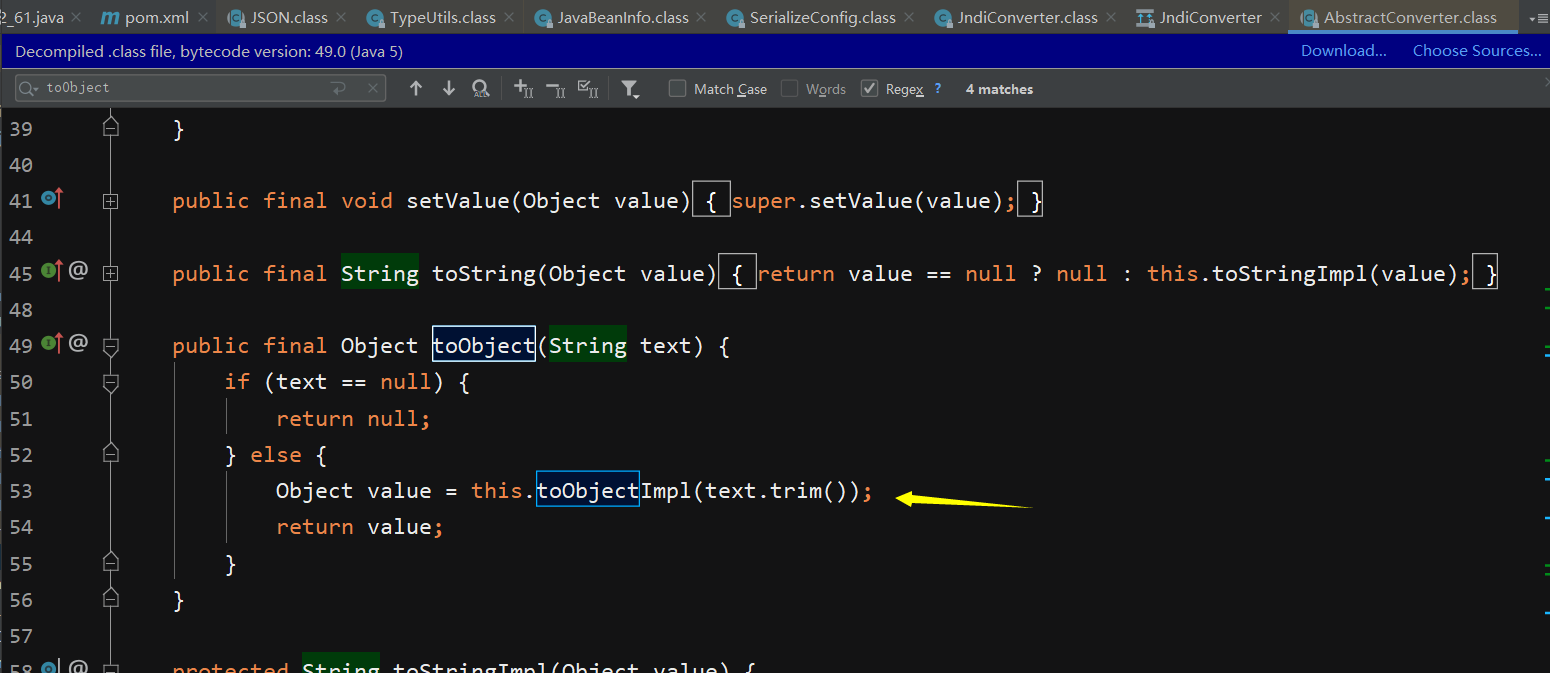Expand folded setValue method on line 41
1550x673 pixels.
point(111,201)
